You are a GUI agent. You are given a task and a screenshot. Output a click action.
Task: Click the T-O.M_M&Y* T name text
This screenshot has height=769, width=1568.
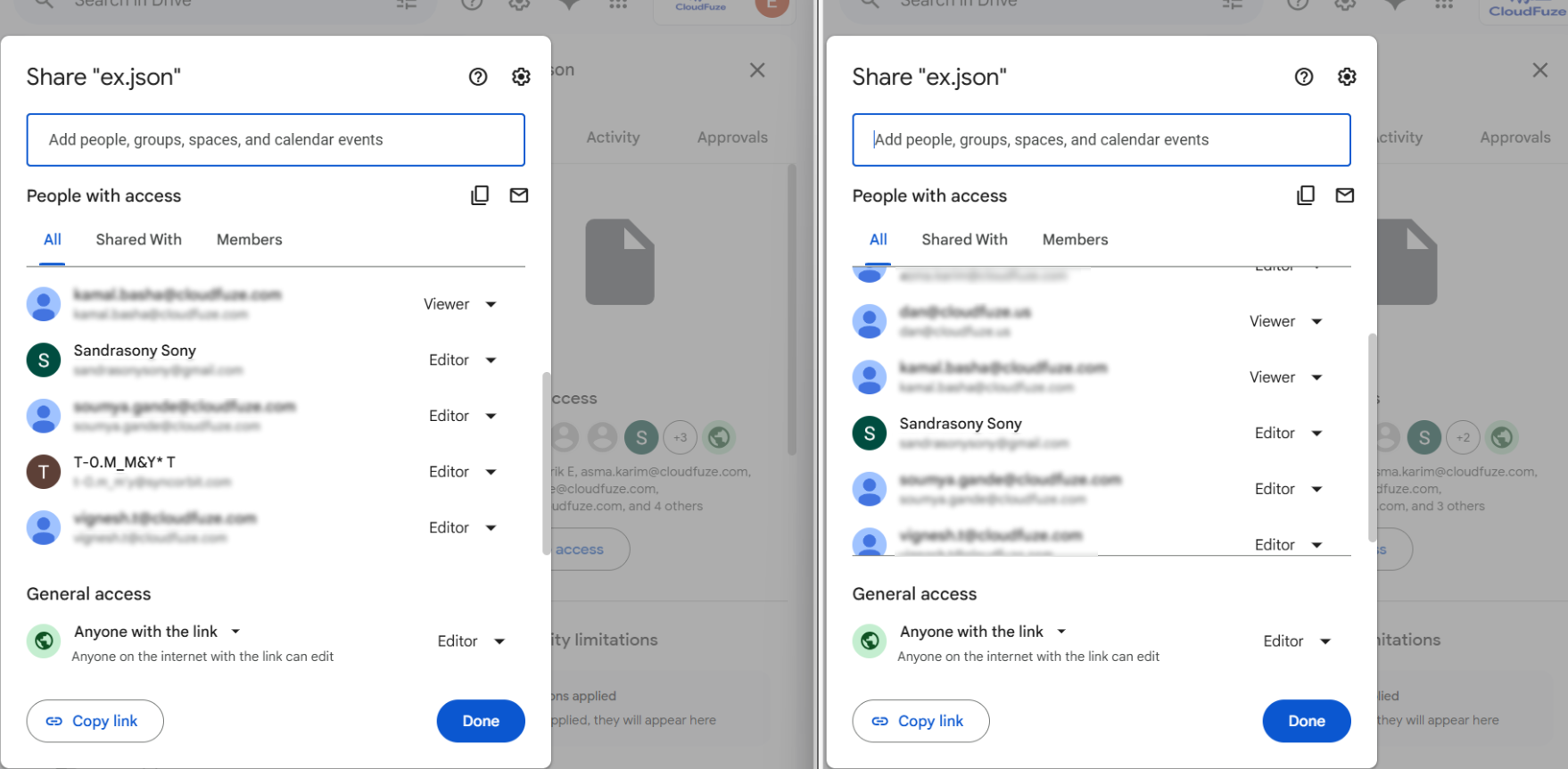tap(124, 462)
